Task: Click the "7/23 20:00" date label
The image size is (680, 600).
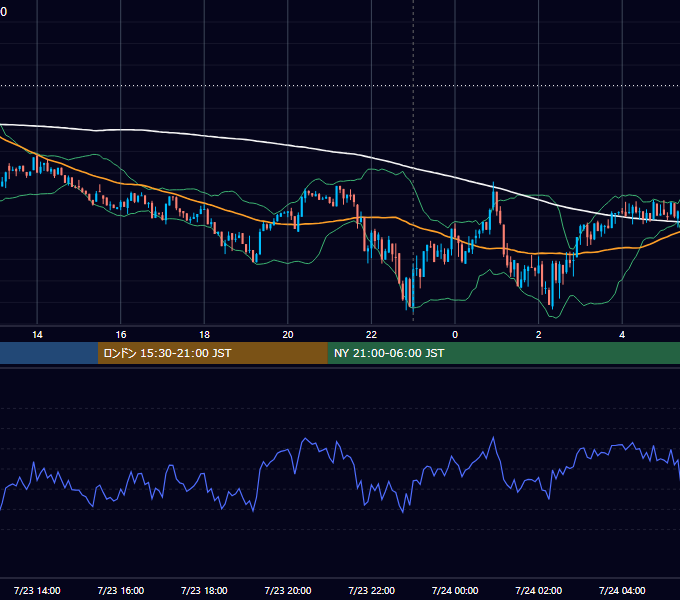Action: click(288, 590)
